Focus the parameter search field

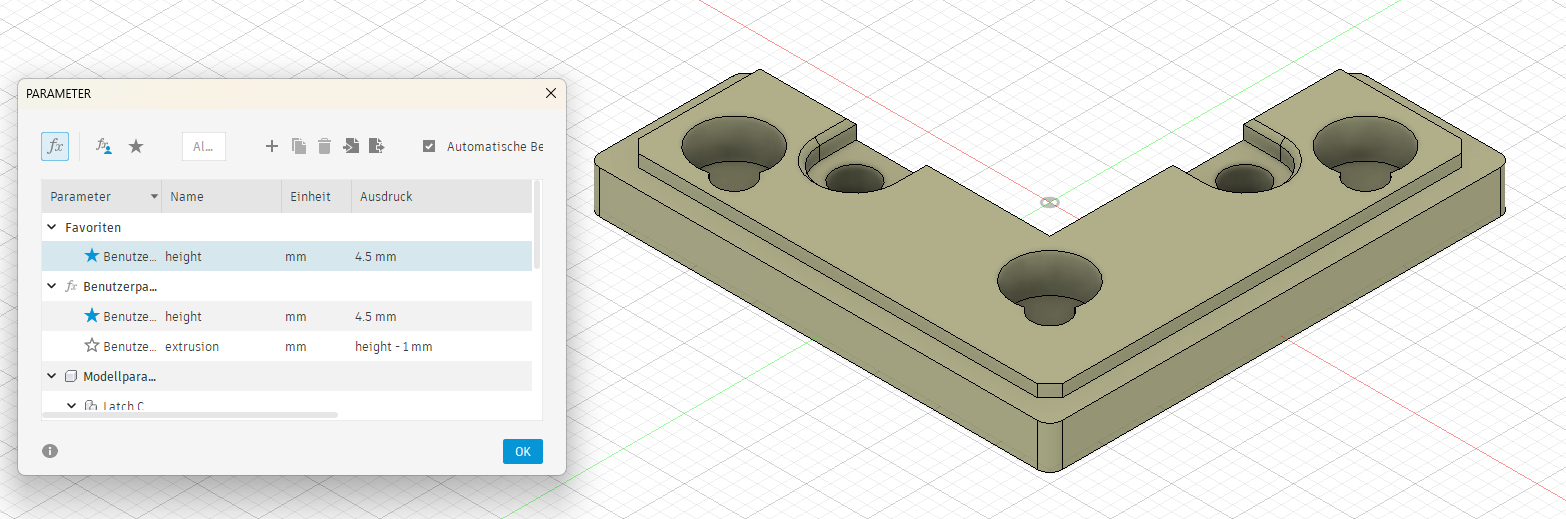click(x=204, y=146)
